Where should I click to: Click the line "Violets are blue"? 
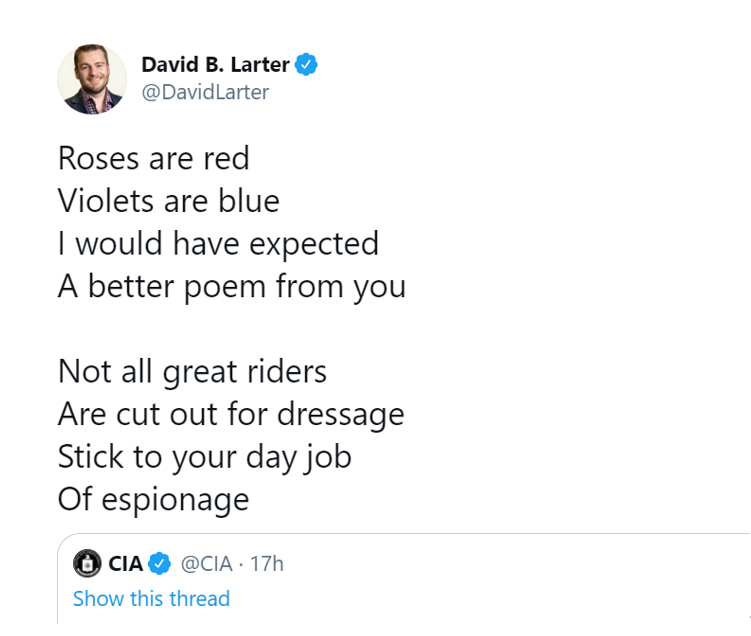(169, 201)
